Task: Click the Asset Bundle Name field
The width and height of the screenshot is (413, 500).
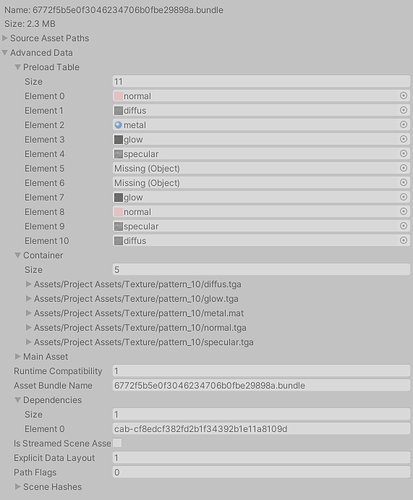Action: click(261, 385)
